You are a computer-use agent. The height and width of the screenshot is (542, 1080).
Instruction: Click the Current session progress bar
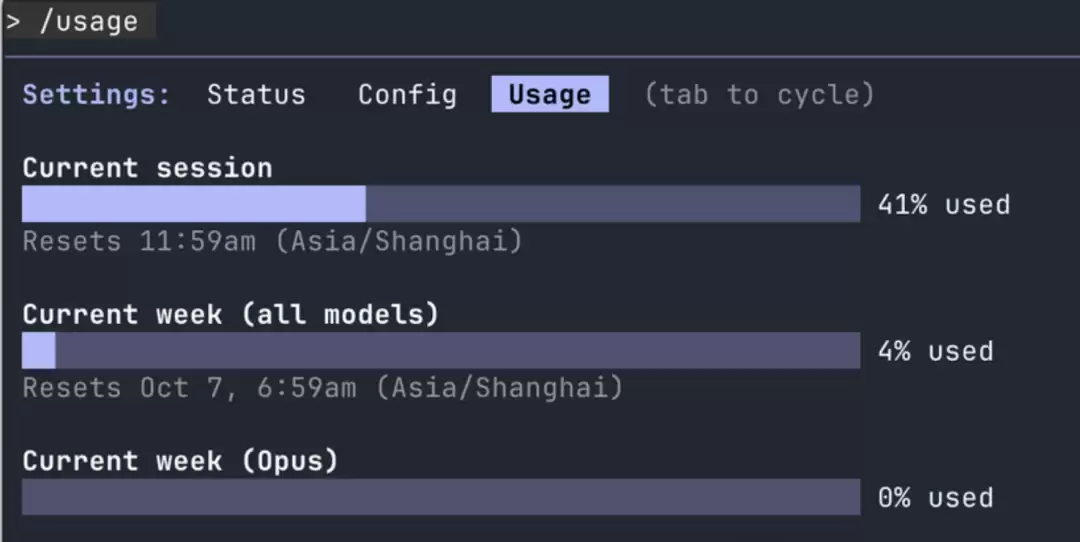pos(441,204)
